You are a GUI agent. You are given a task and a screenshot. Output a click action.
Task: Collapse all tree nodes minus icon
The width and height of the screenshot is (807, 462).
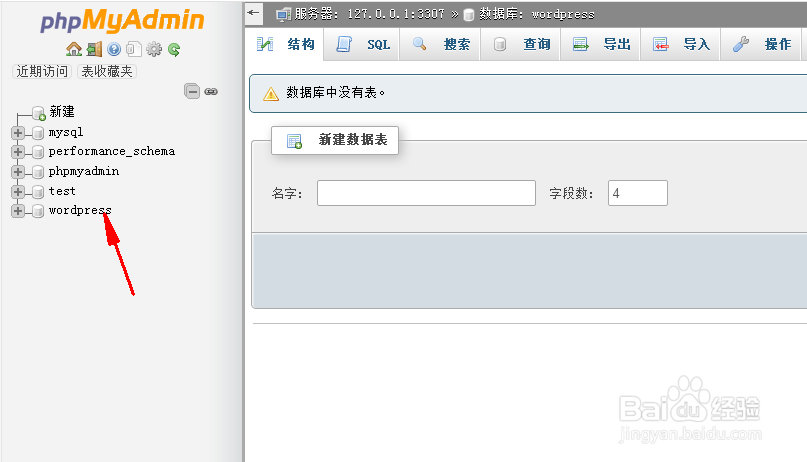(192, 92)
